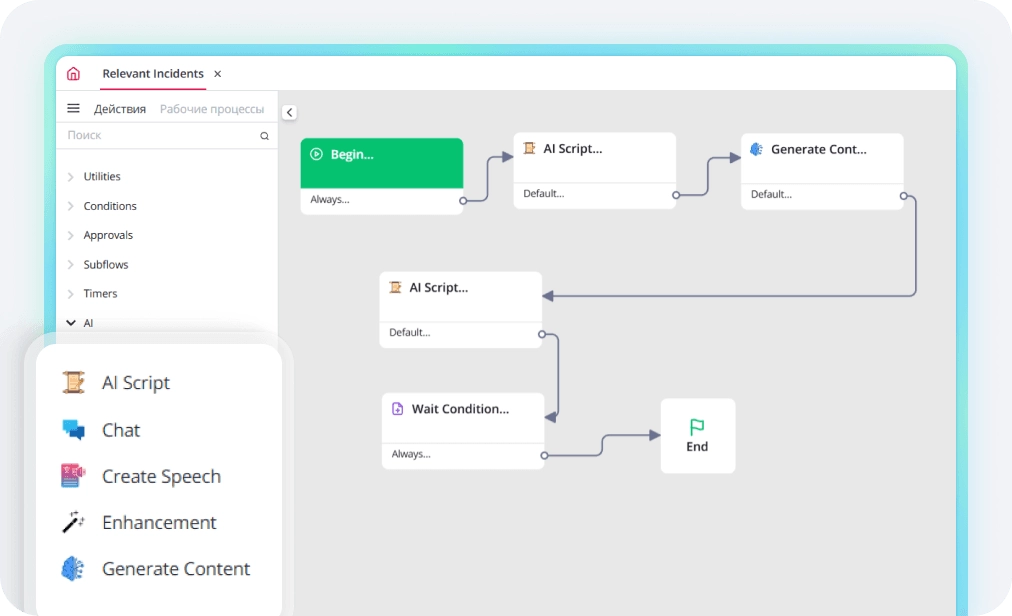Image resolution: width=1012 pixels, height=616 pixels.
Task: Collapse the AI category chevron
Action: (x=71, y=322)
